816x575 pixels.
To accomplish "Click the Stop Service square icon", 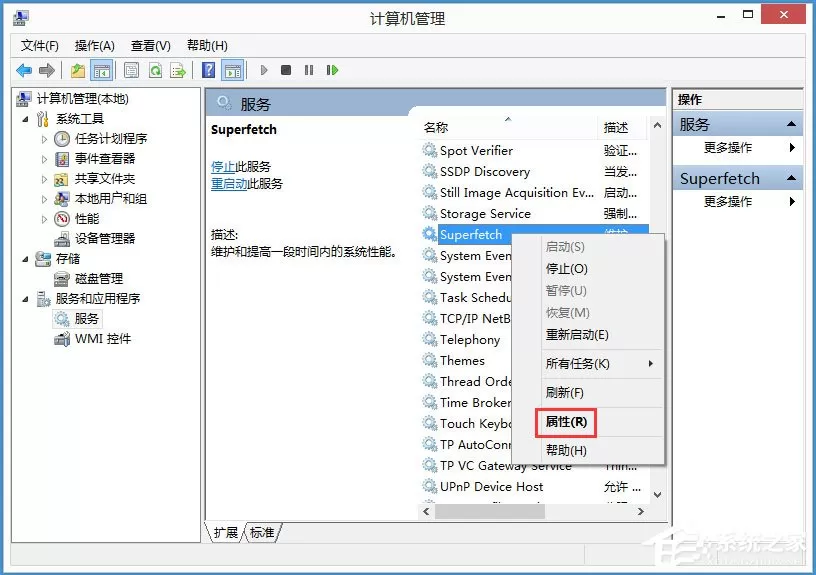I will [286, 70].
